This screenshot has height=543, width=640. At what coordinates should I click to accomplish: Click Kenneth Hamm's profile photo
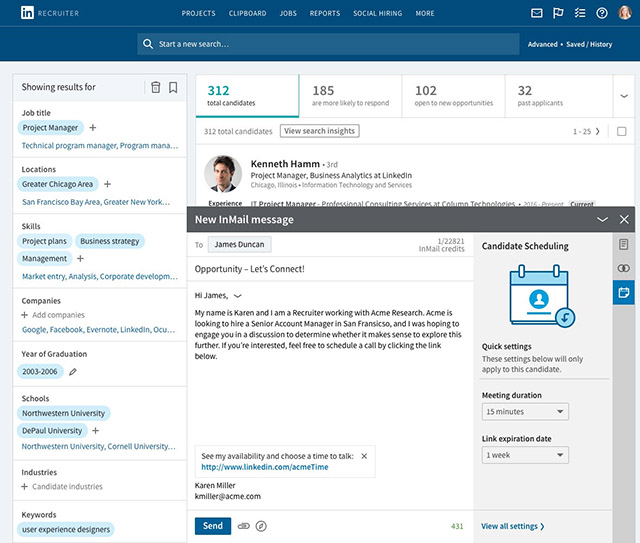pos(223,174)
